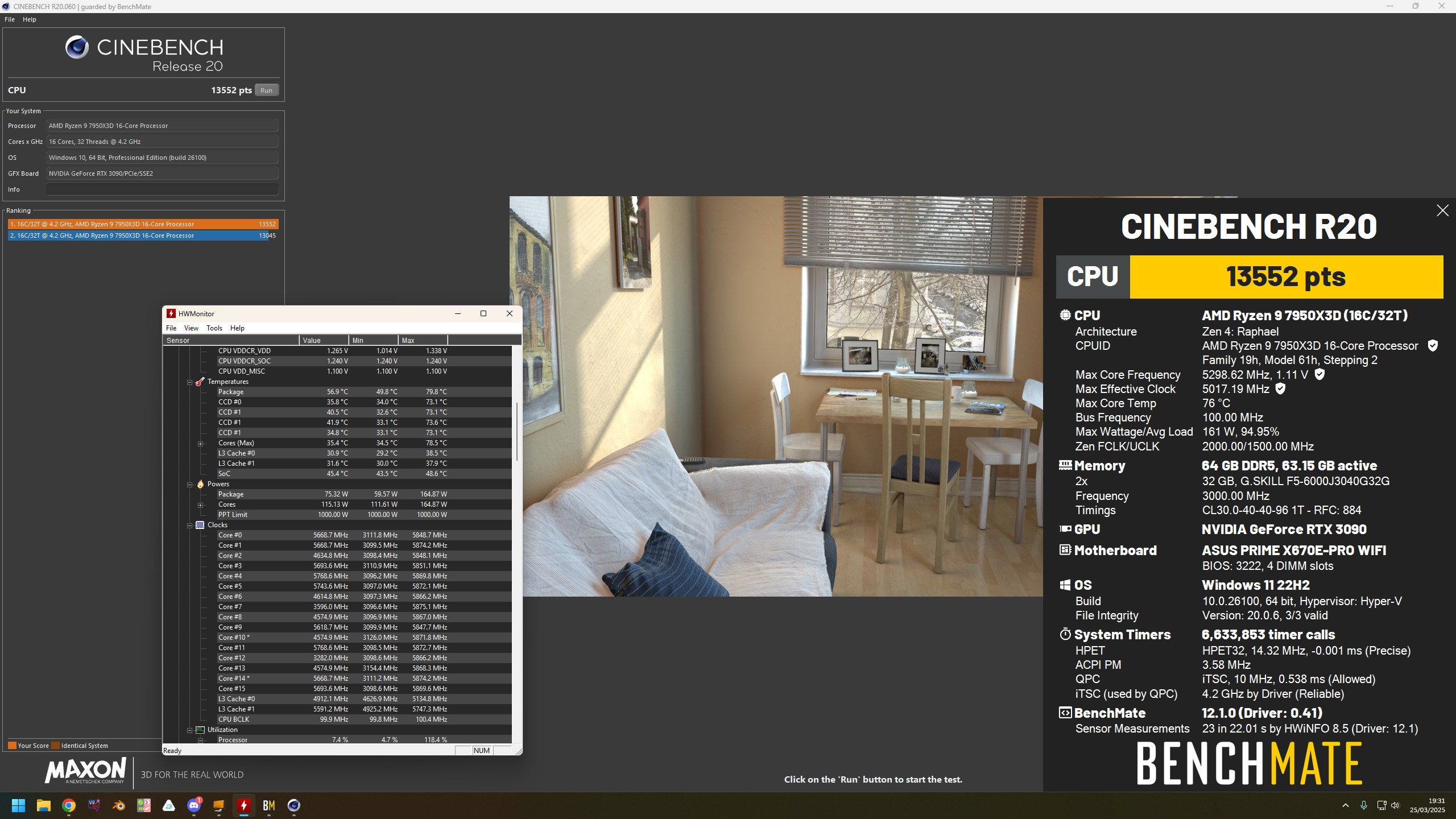Screen dimensions: 1456x819
Task: Click the network tray icon
Action: pyautogui.click(x=1381, y=805)
